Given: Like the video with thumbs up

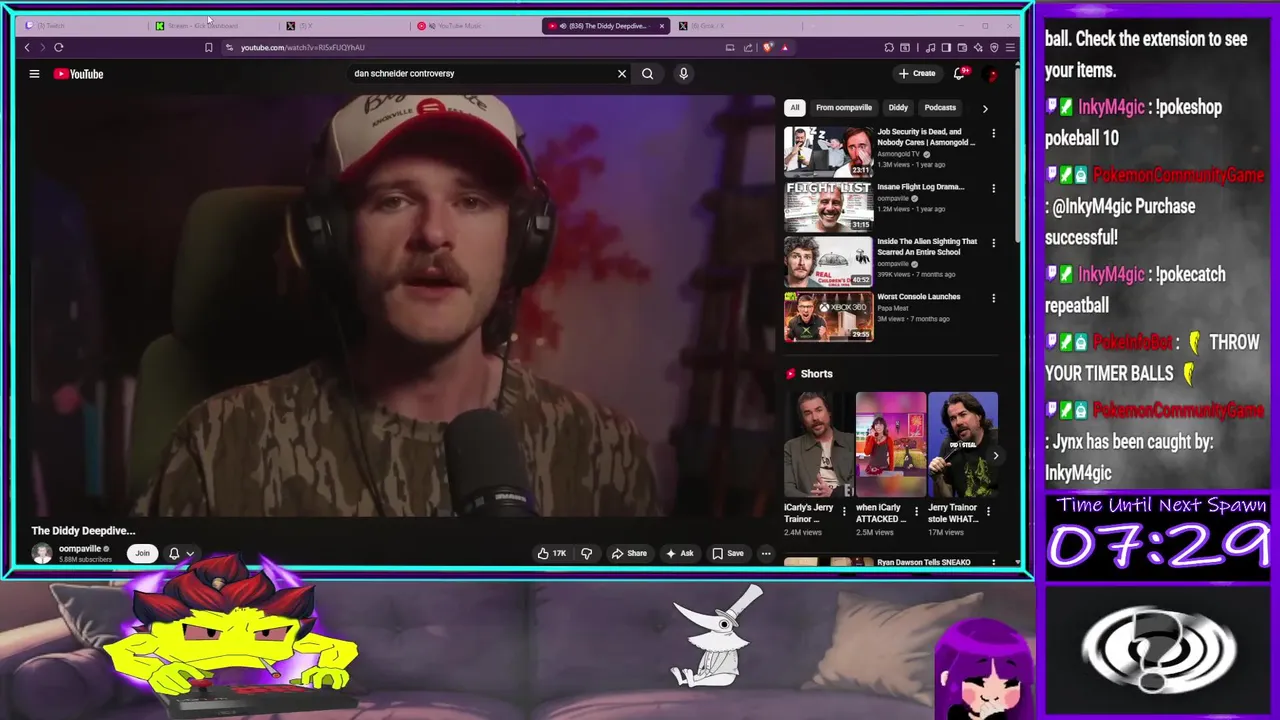Looking at the screenshot, I should pyautogui.click(x=551, y=553).
